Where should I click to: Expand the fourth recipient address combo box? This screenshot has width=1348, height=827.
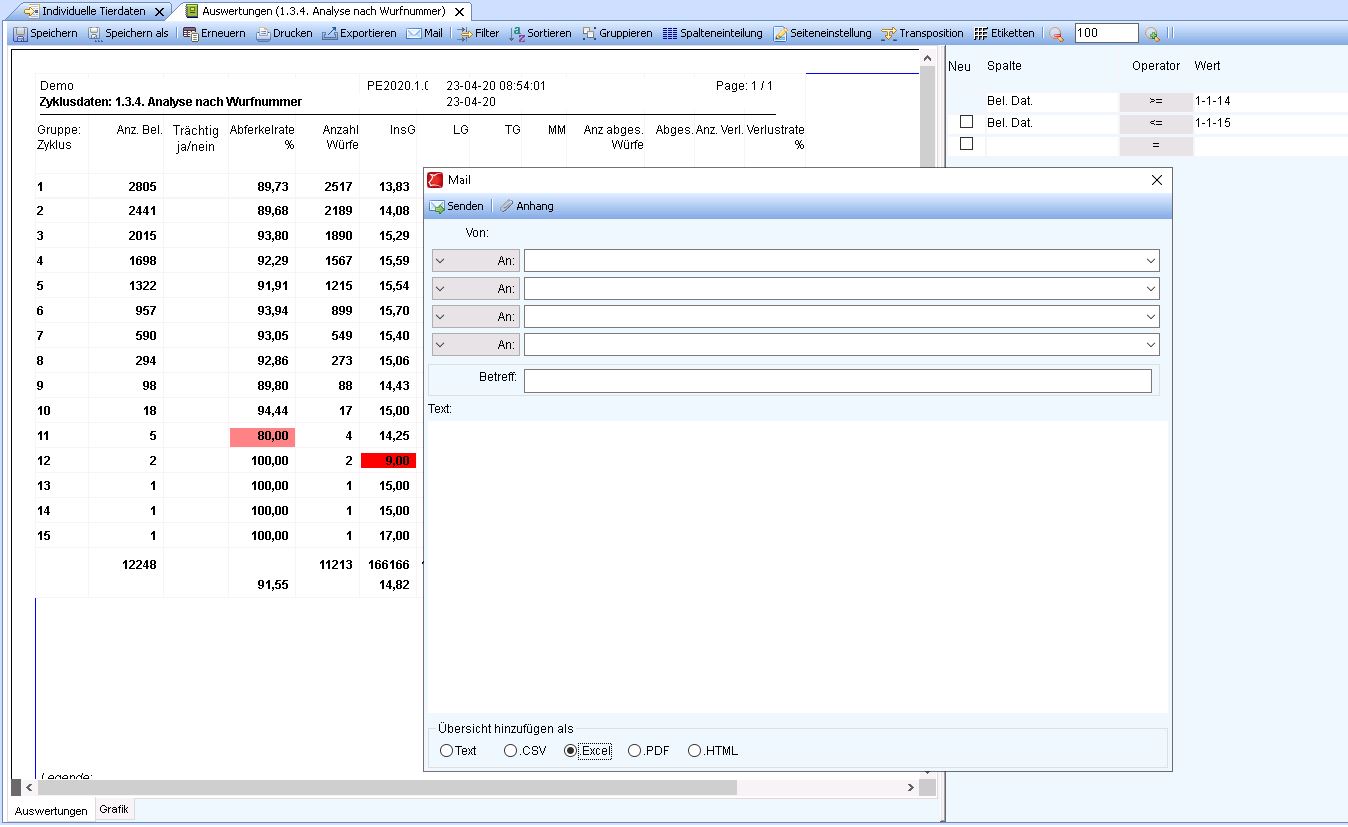[1151, 345]
